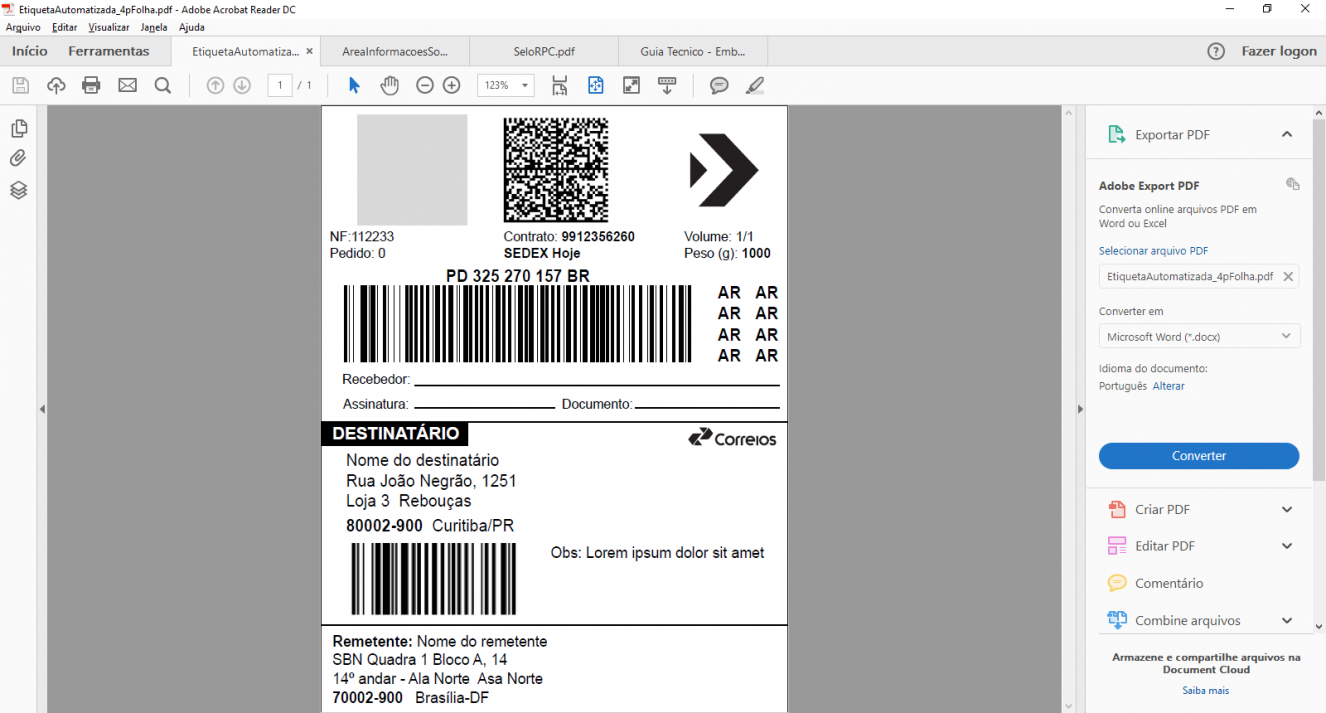Open the attachments paperclip panel
The width and height of the screenshot is (1326, 713).
[x=18, y=158]
